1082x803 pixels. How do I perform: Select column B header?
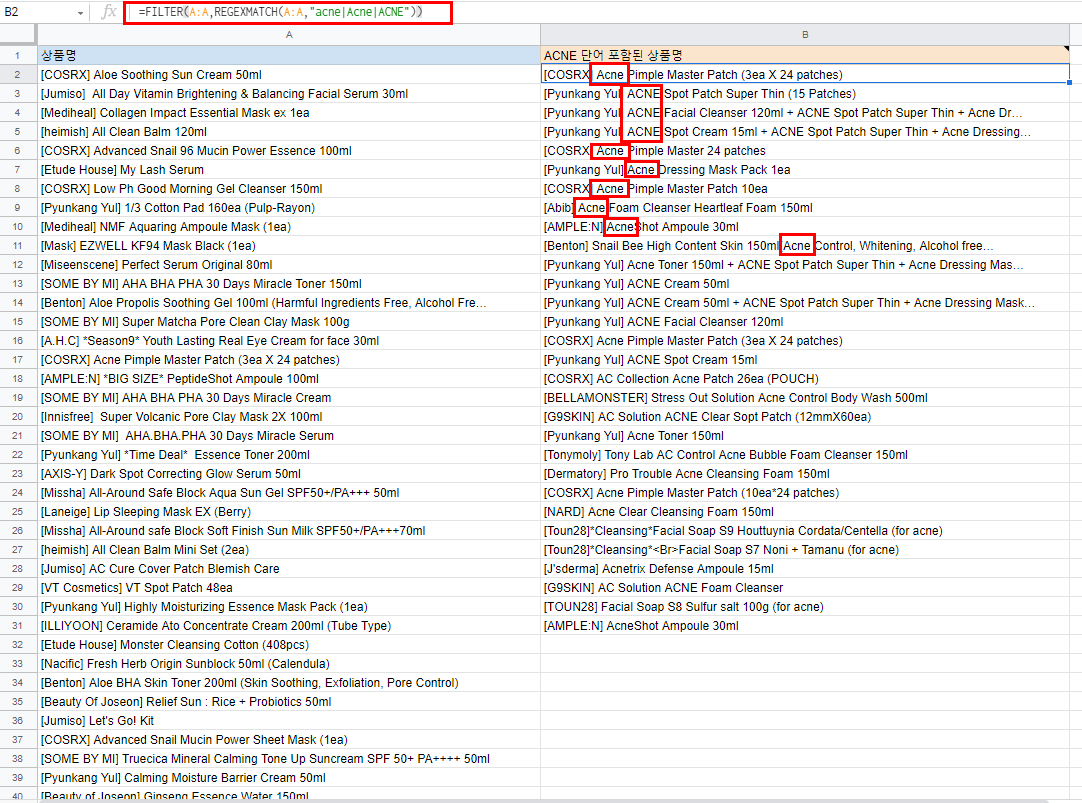(x=805, y=34)
